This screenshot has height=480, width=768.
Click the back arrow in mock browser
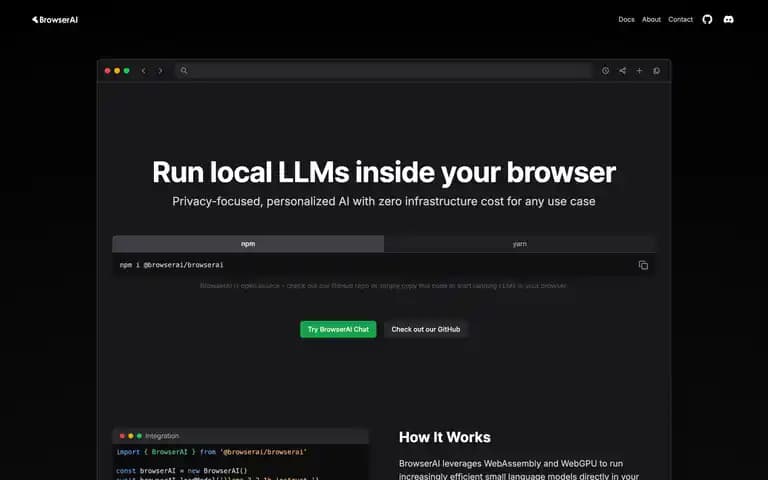(x=144, y=71)
